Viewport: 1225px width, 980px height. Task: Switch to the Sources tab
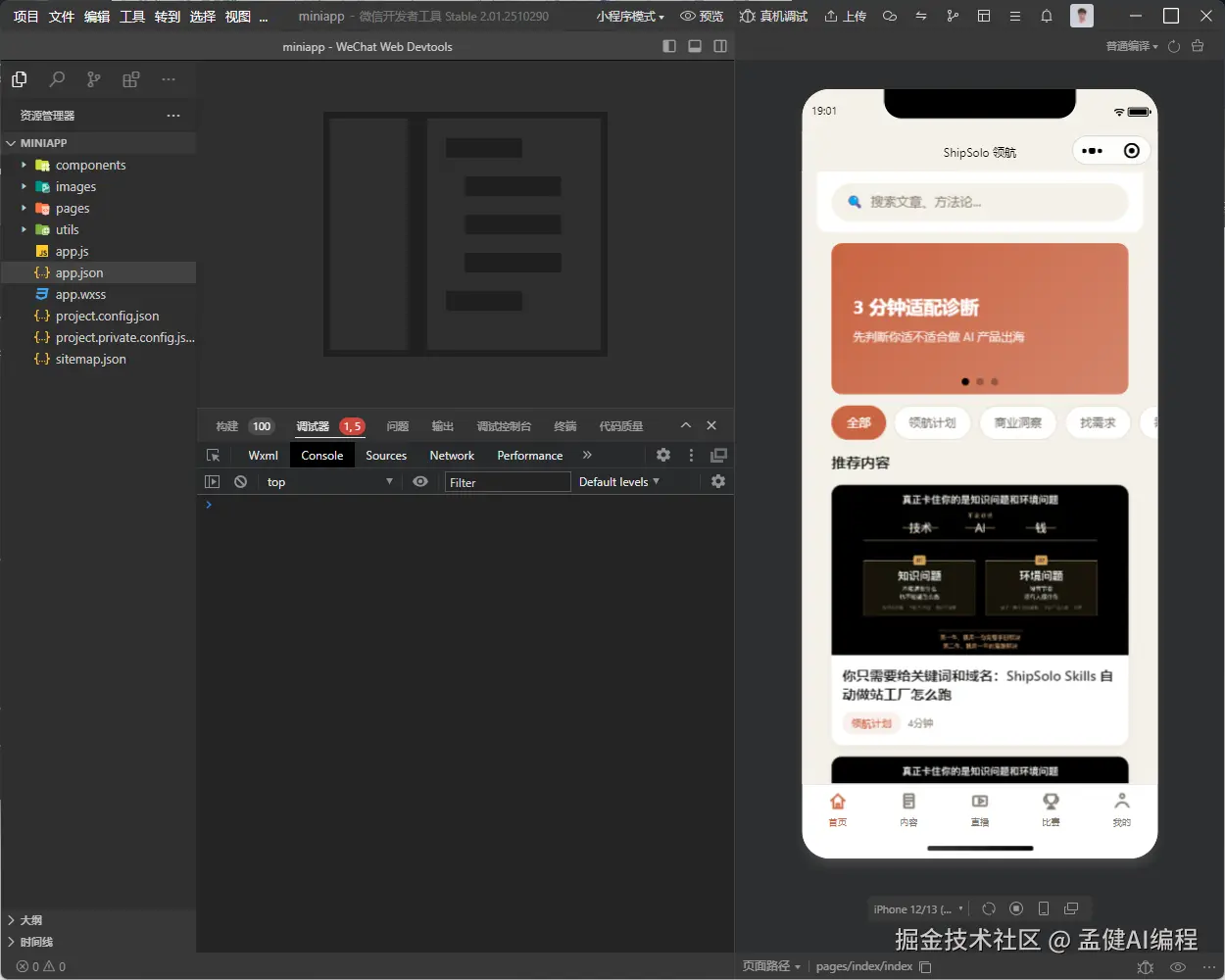386,455
